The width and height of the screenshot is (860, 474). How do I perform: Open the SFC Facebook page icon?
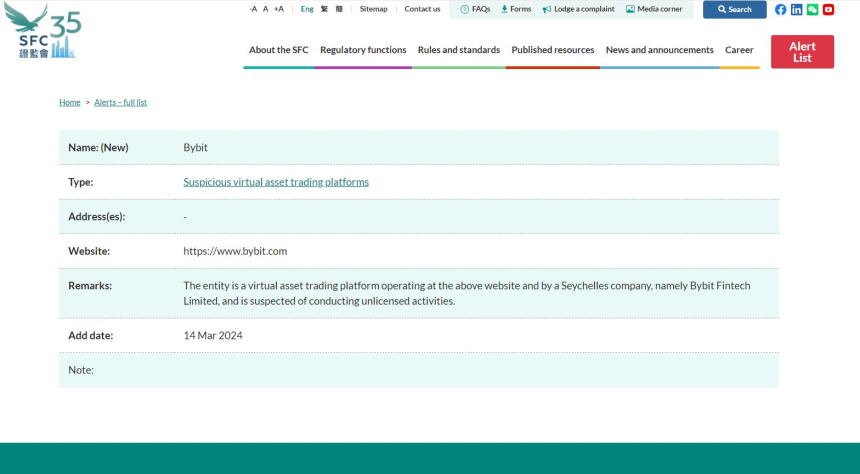[781, 9]
